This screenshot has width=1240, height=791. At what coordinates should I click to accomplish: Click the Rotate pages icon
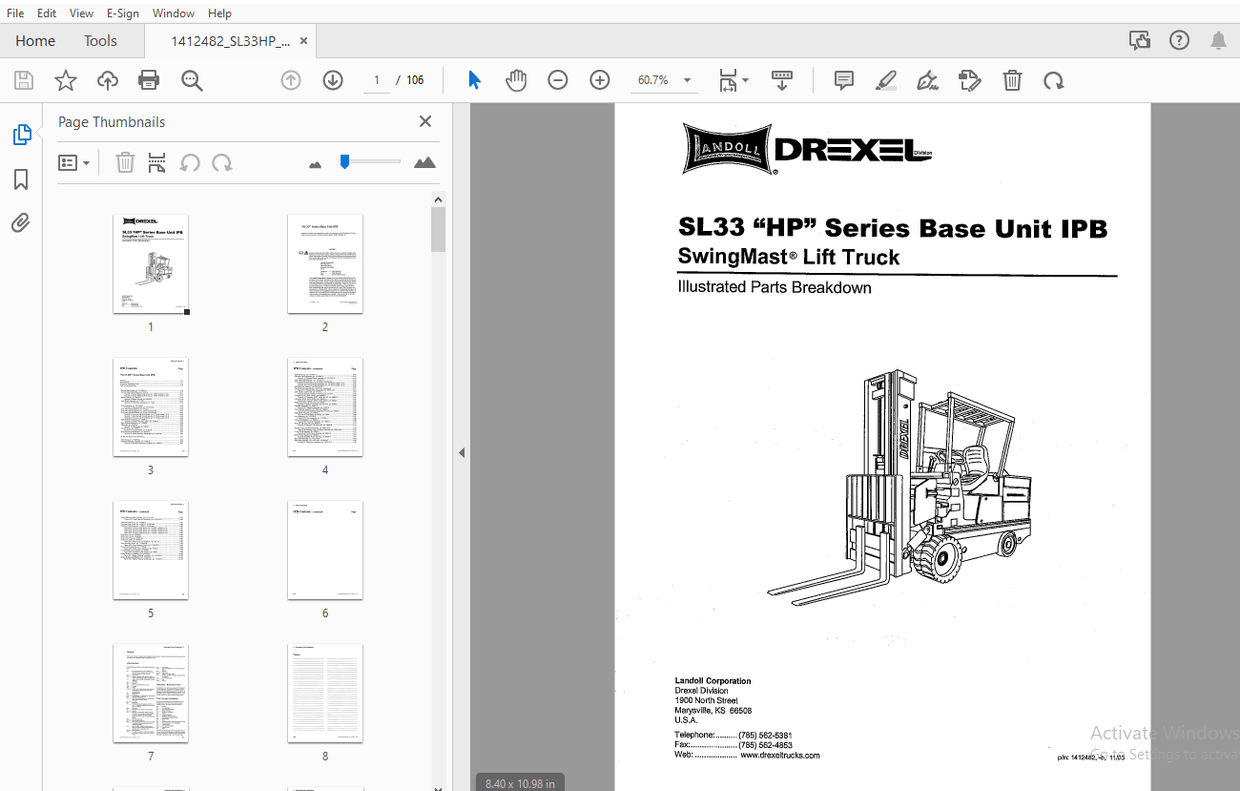tap(1053, 80)
